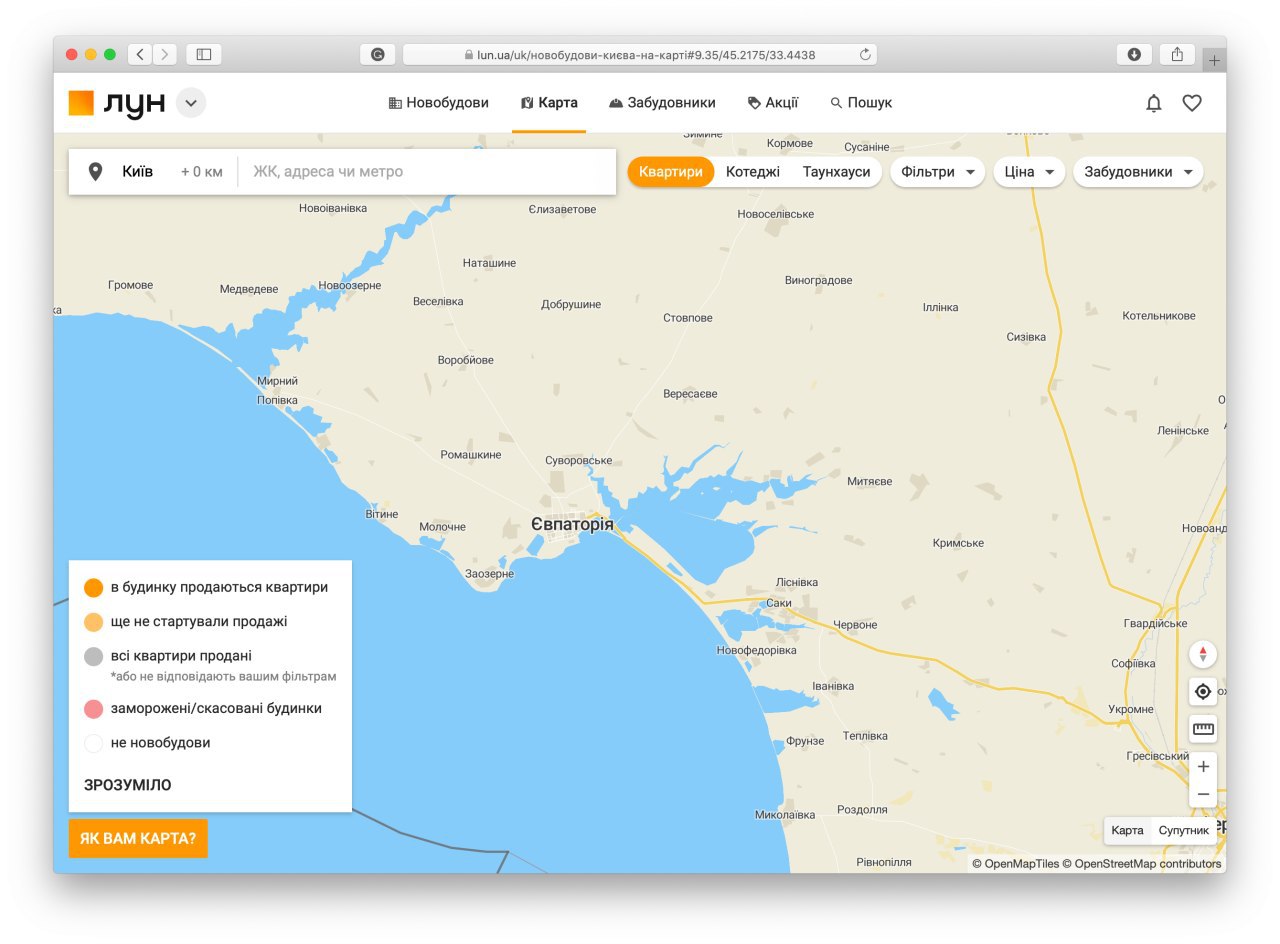Click the Вересаєве label on map
The width and height of the screenshot is (1280, 944).
(x=690, y=394)
